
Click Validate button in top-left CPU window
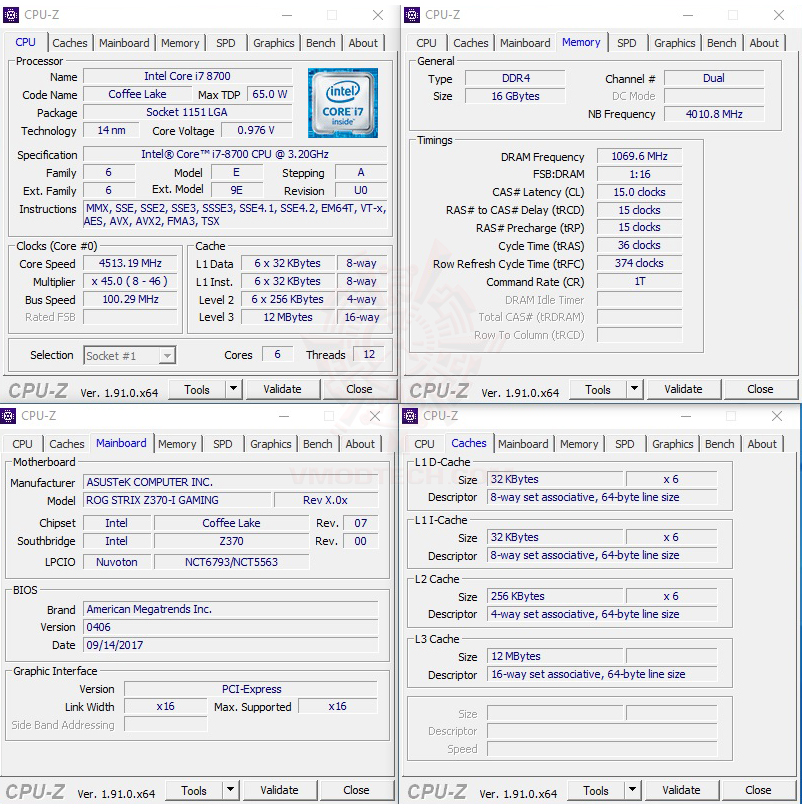(282, 389)
